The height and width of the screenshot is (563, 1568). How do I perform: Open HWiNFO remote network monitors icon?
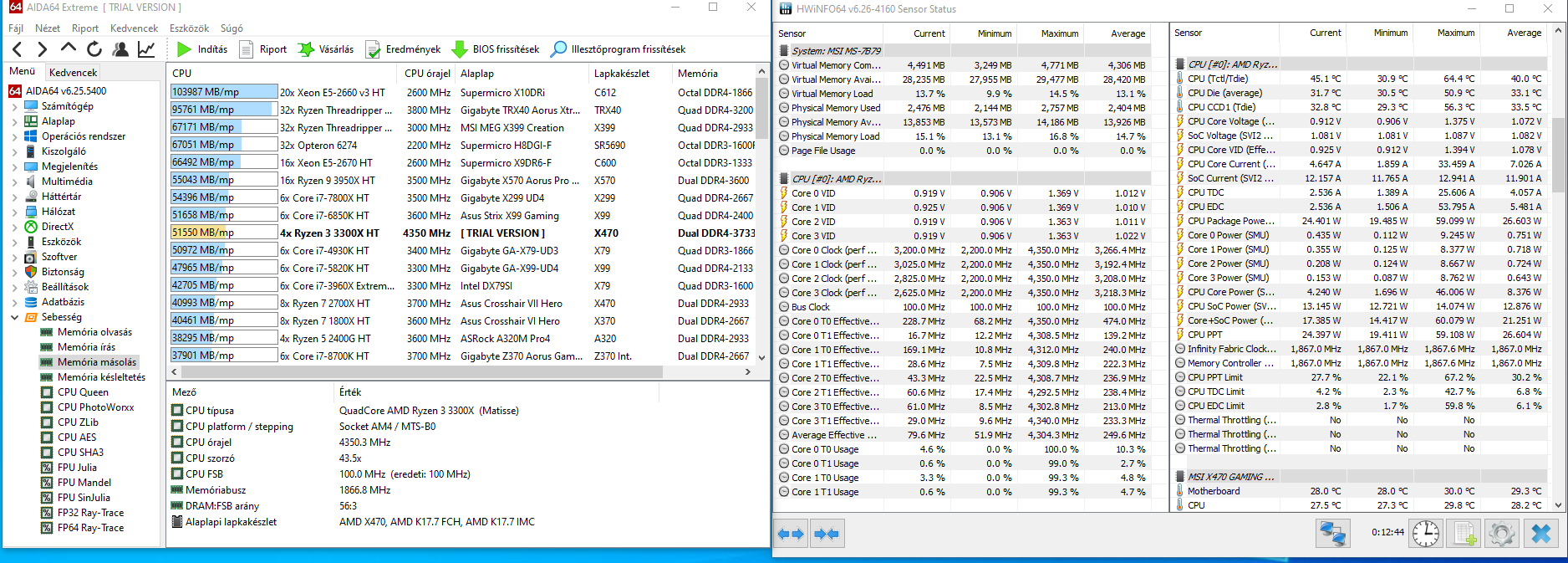point(1332,533)
